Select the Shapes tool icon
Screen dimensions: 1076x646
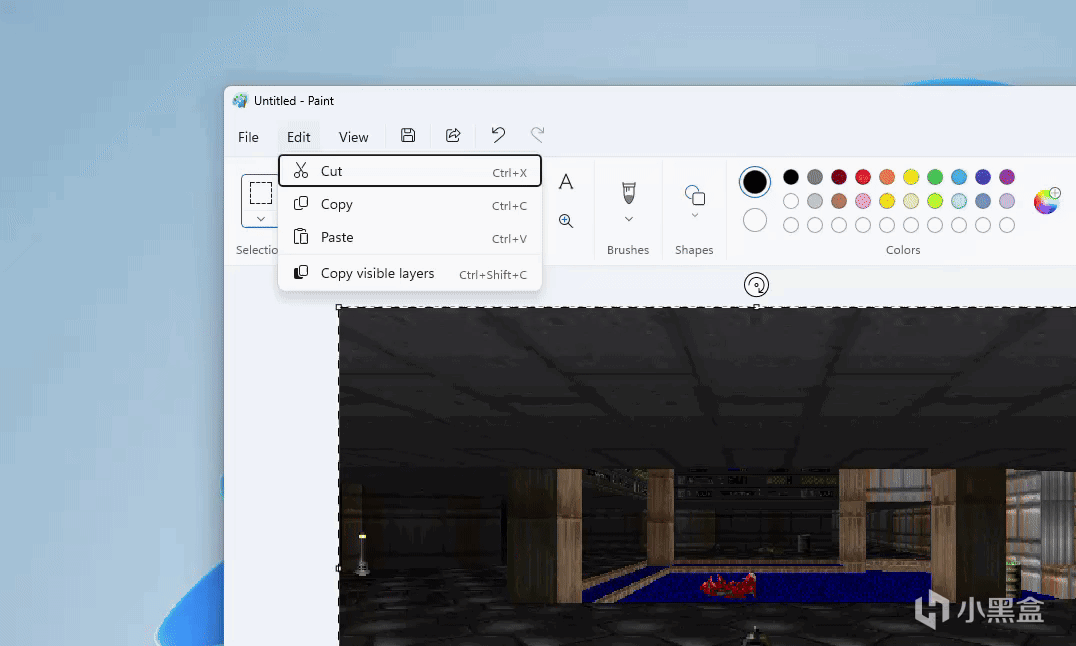coord(694,196)
